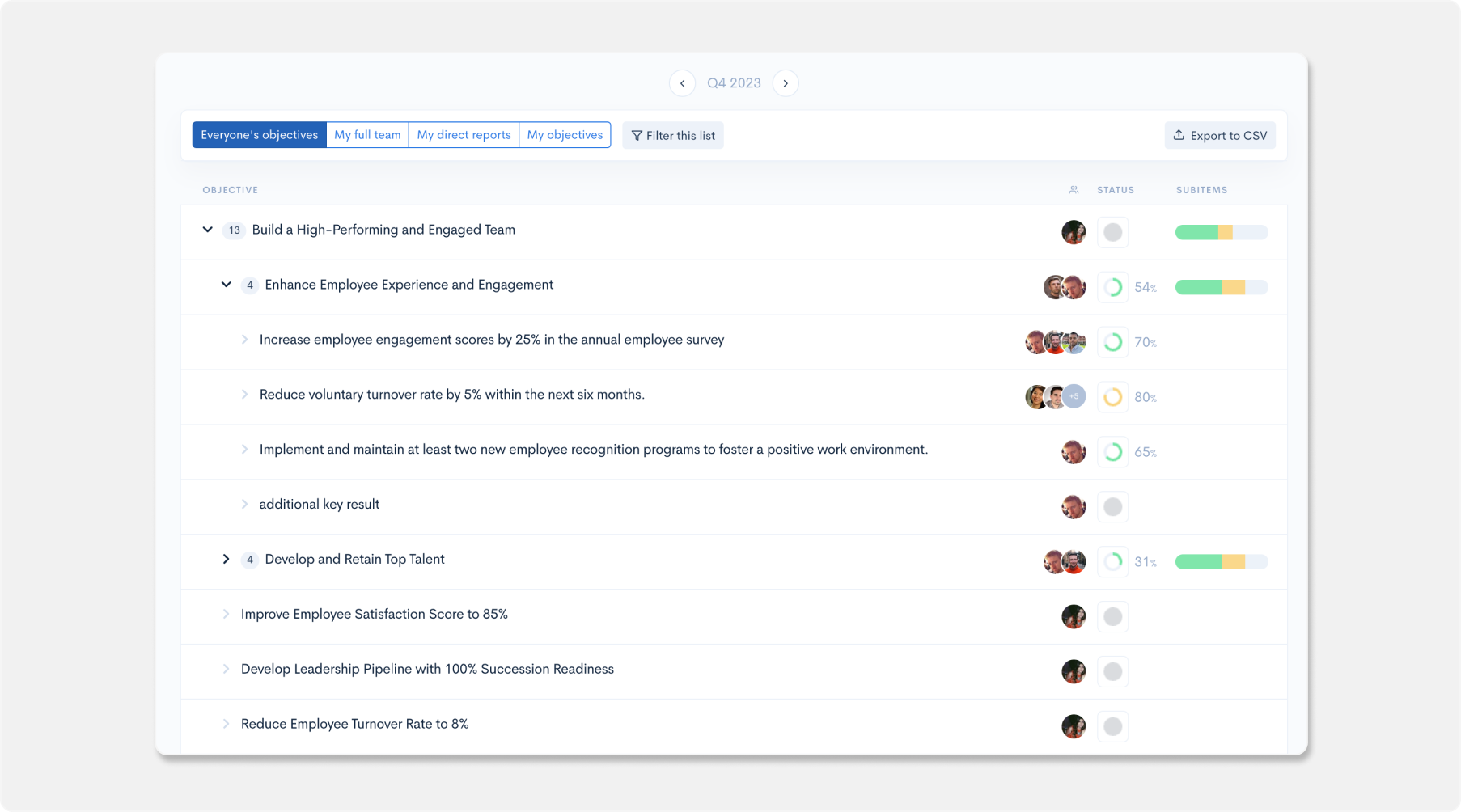Screen dimensions: 1461x812
Task: Click the yellow 80% status ring for turnover
Action: (1112, 397)
